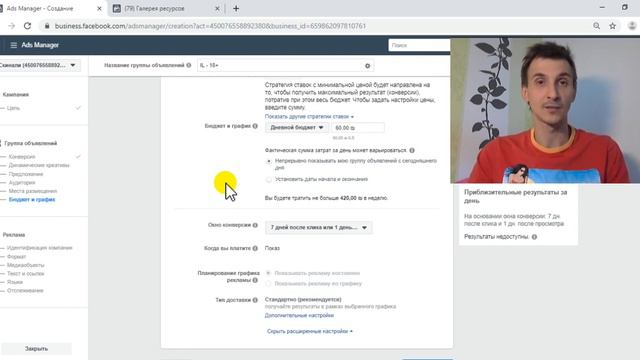Click the info icon beside Когда вы платите
Image resolution: width=640 pixels, height=360 pixels.
click(255, 248)
